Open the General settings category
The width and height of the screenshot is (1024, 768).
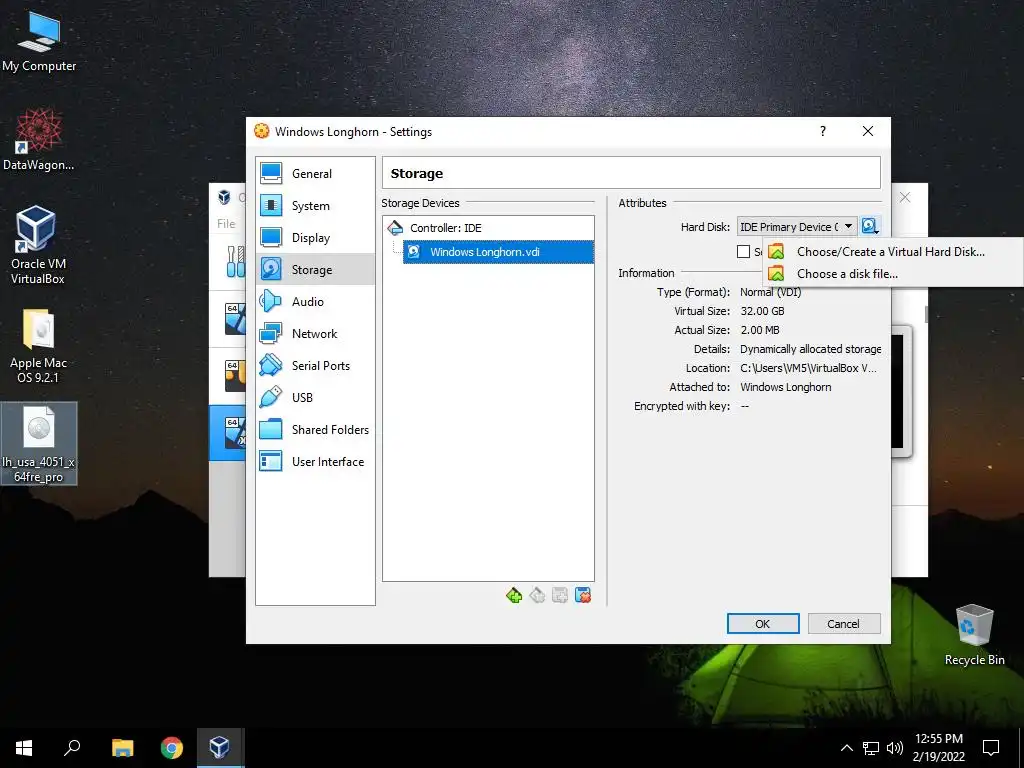pyautogui.click(x=315, y=174)
